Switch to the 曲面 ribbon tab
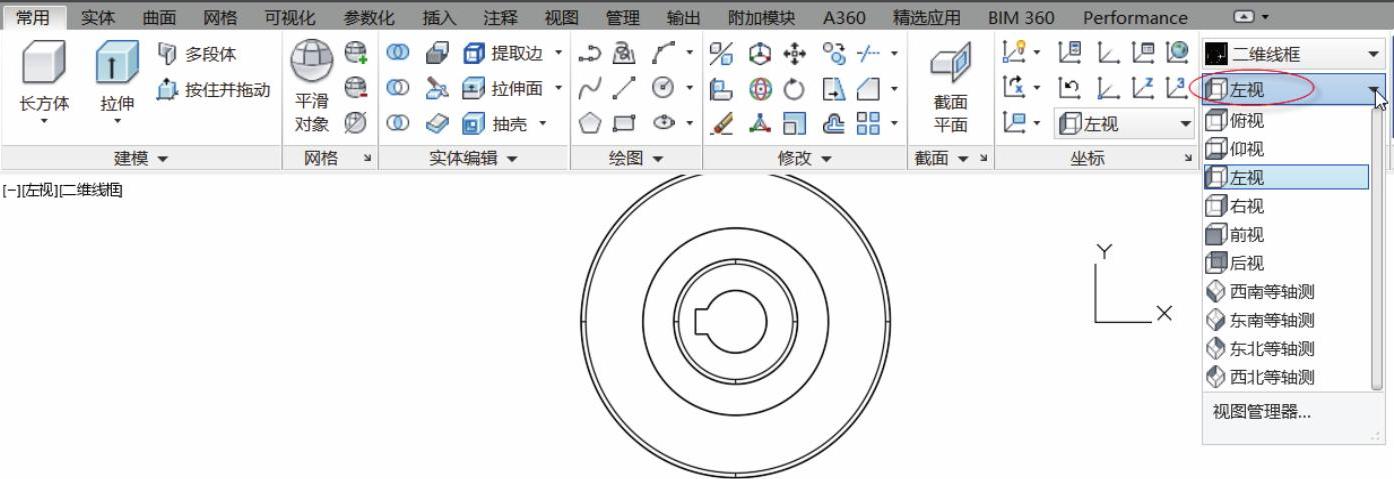Screen dimensions: 1394x479 tap(159, 17)
